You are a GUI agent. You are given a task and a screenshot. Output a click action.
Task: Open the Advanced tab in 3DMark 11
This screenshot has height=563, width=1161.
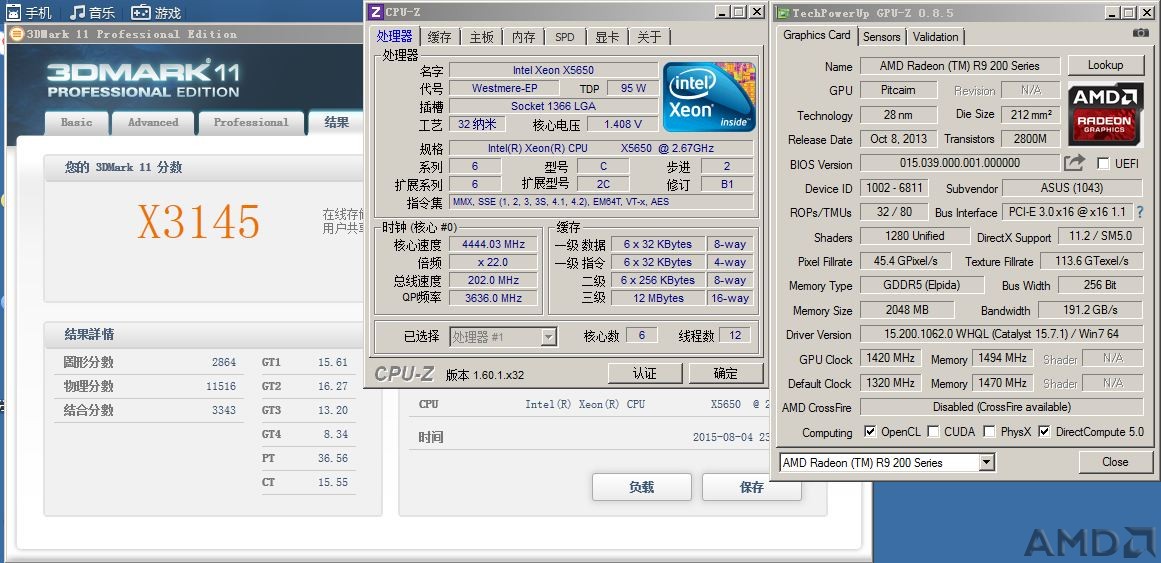[x=153, y=123]
